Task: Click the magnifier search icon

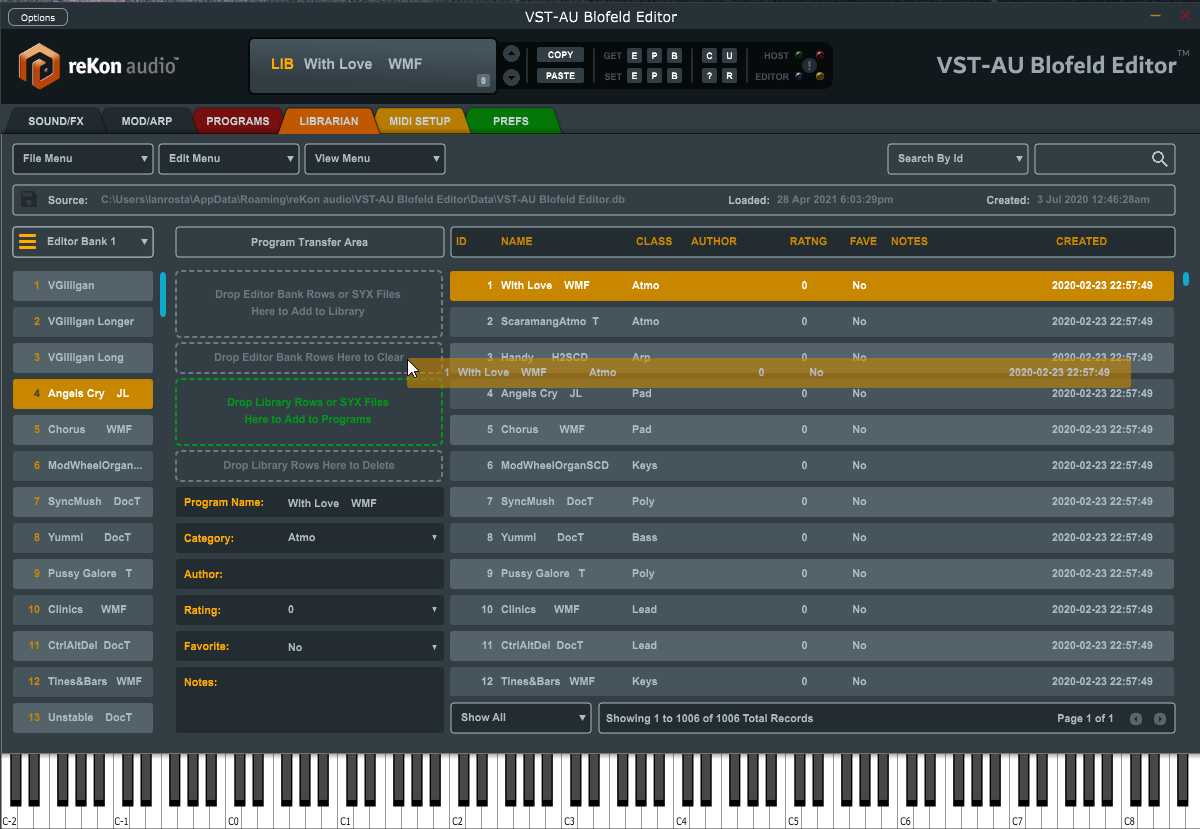Action: pos(1160,158)
